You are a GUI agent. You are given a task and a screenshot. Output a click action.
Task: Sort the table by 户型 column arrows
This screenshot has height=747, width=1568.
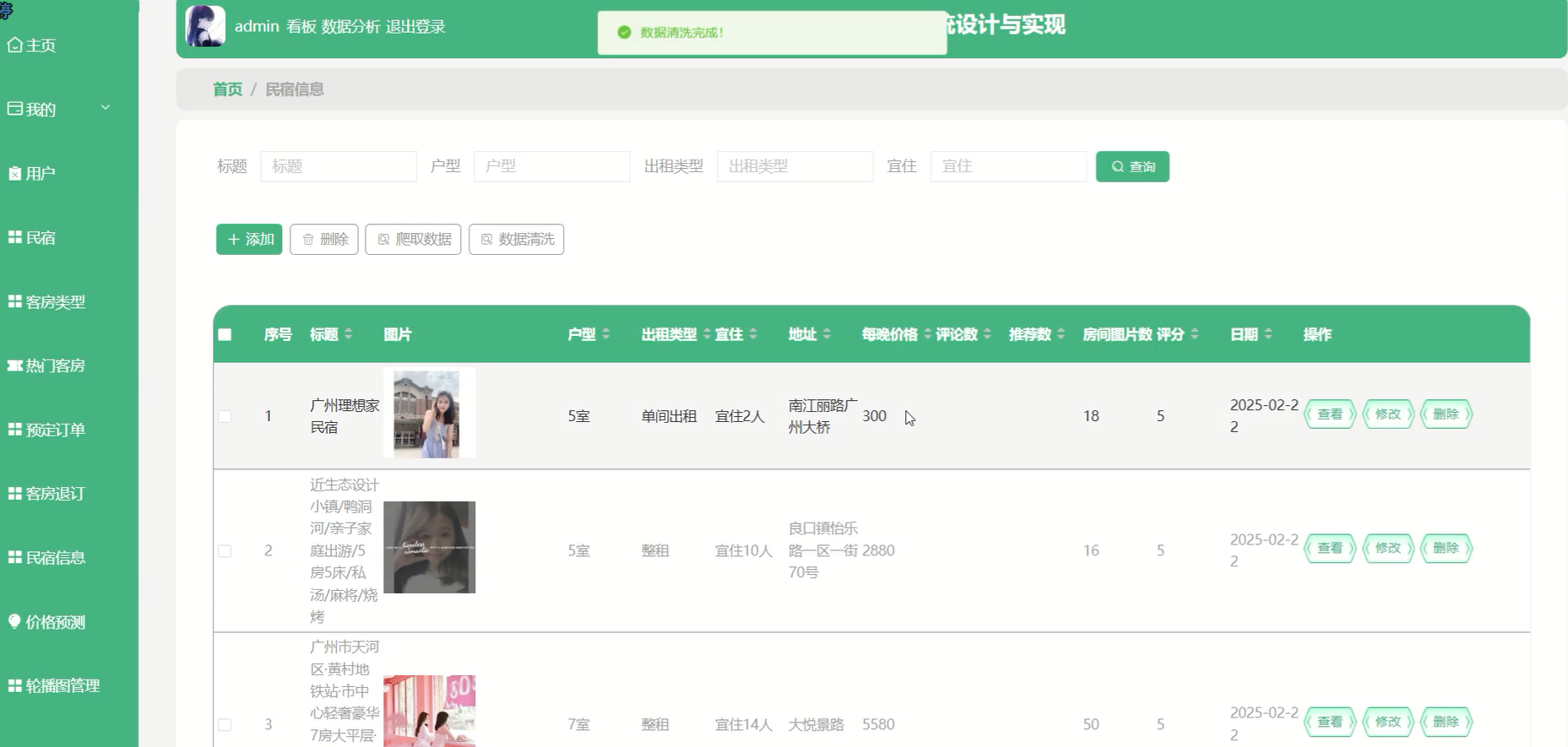[x=605, y=334]
